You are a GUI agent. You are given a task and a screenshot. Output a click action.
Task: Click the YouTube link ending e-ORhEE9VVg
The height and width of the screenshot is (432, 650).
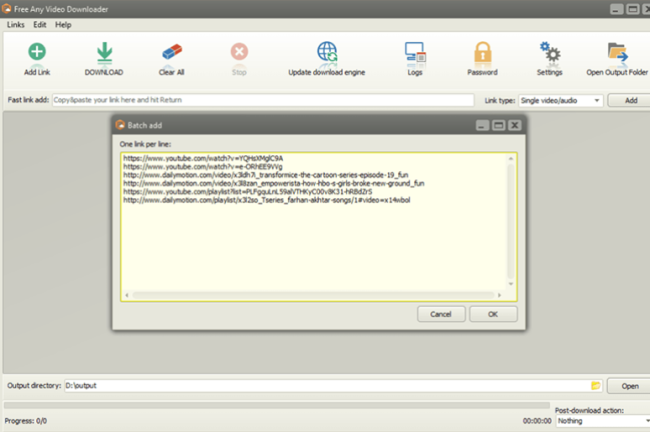203,167
